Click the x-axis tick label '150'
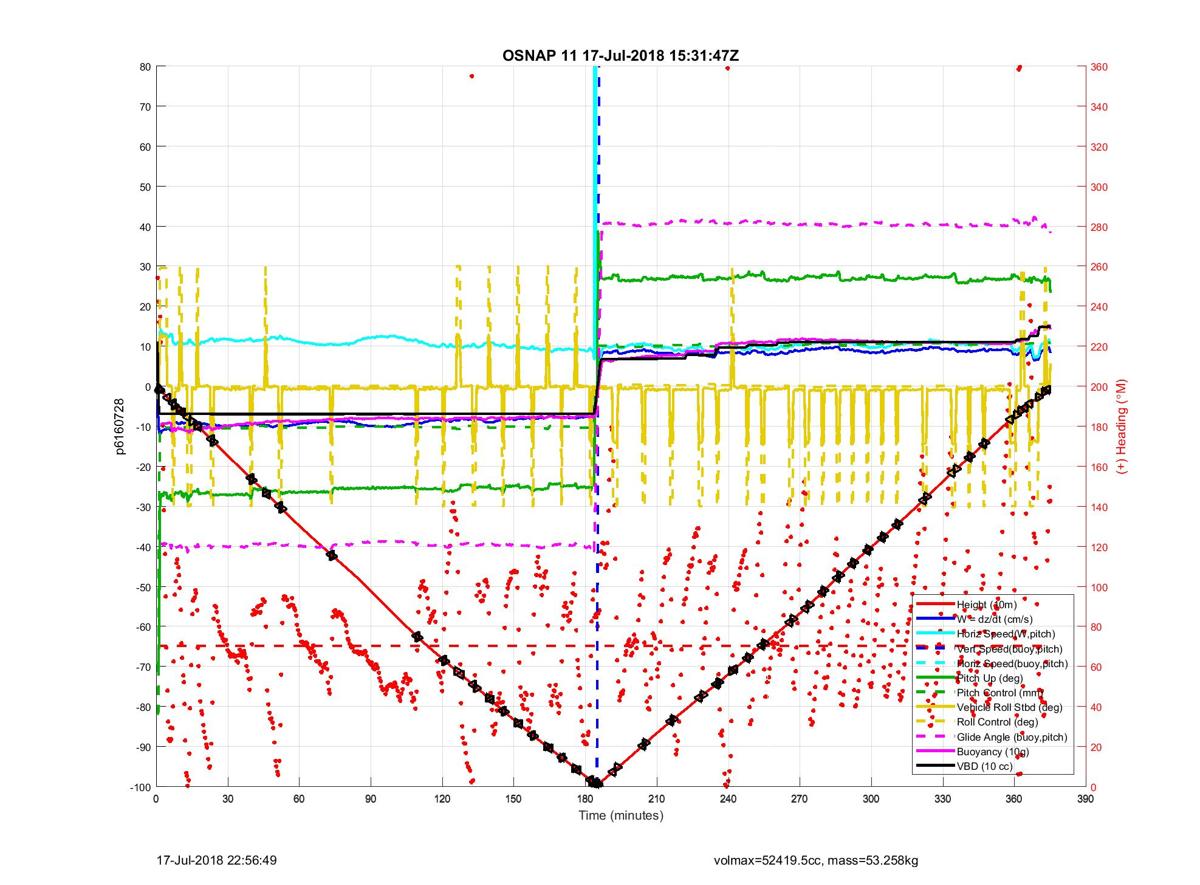The width and height of the screenshot is (1200, 885). click(x=514, y=799)
